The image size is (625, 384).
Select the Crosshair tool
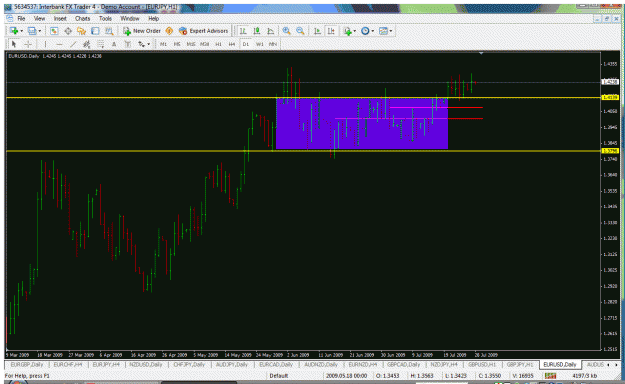[28, 44]
